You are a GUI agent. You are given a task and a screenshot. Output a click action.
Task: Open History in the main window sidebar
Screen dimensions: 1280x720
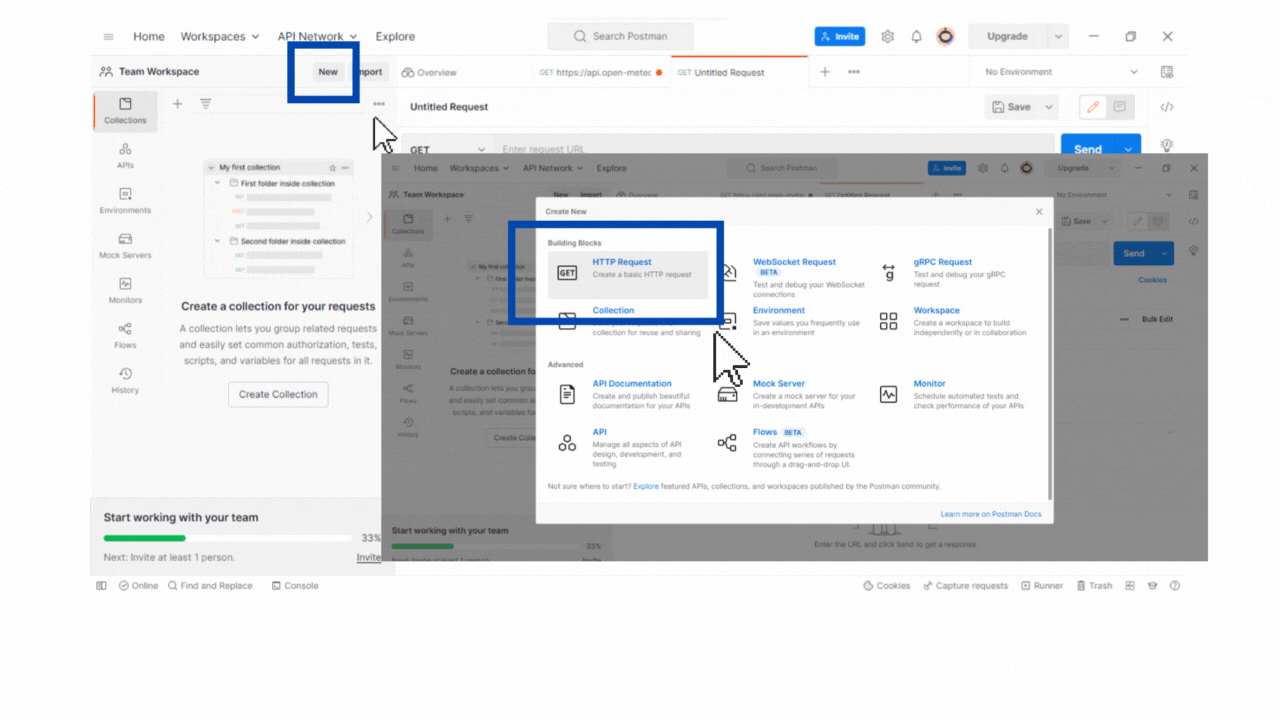point(125,381)
